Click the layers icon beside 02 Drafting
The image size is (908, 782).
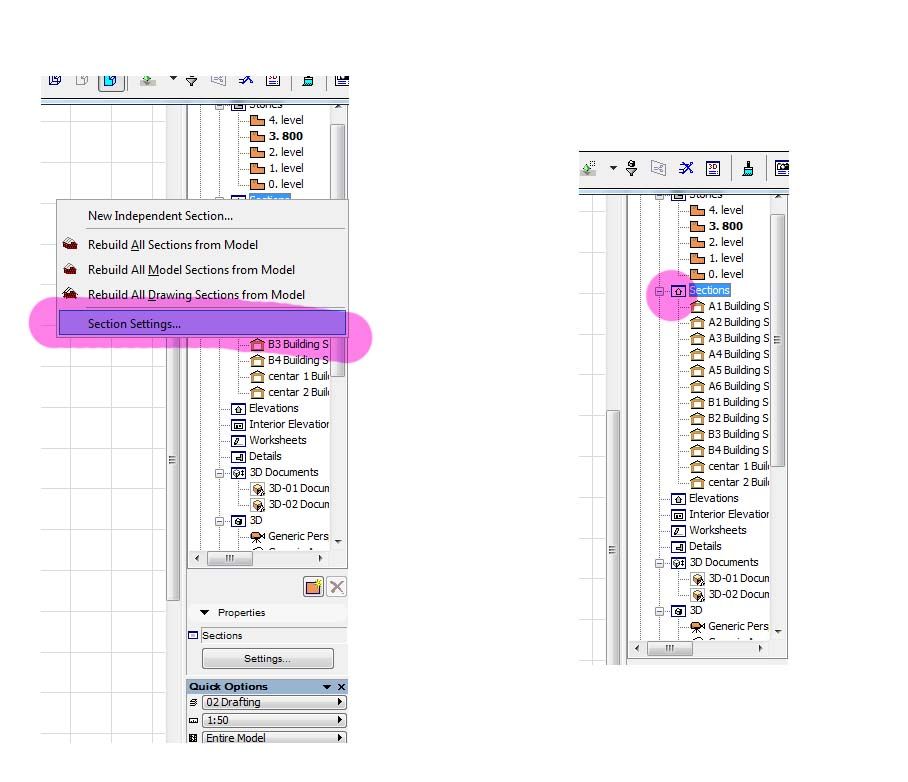click(x=193, y=702)
